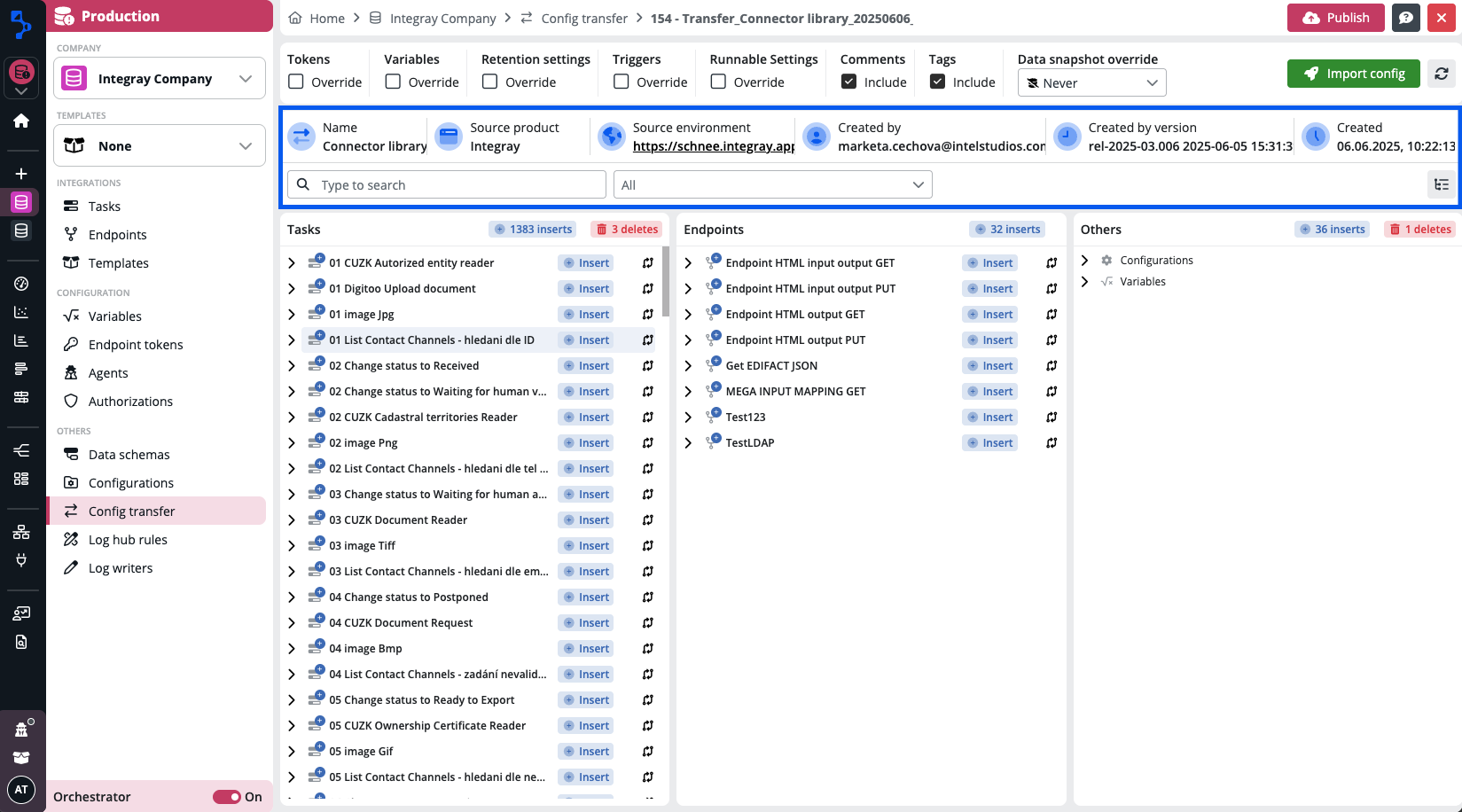Viewport: 1462px width, 812px height.
Task: Click the tree view toggle icon right of filter
Action: tap(1442, 184)
